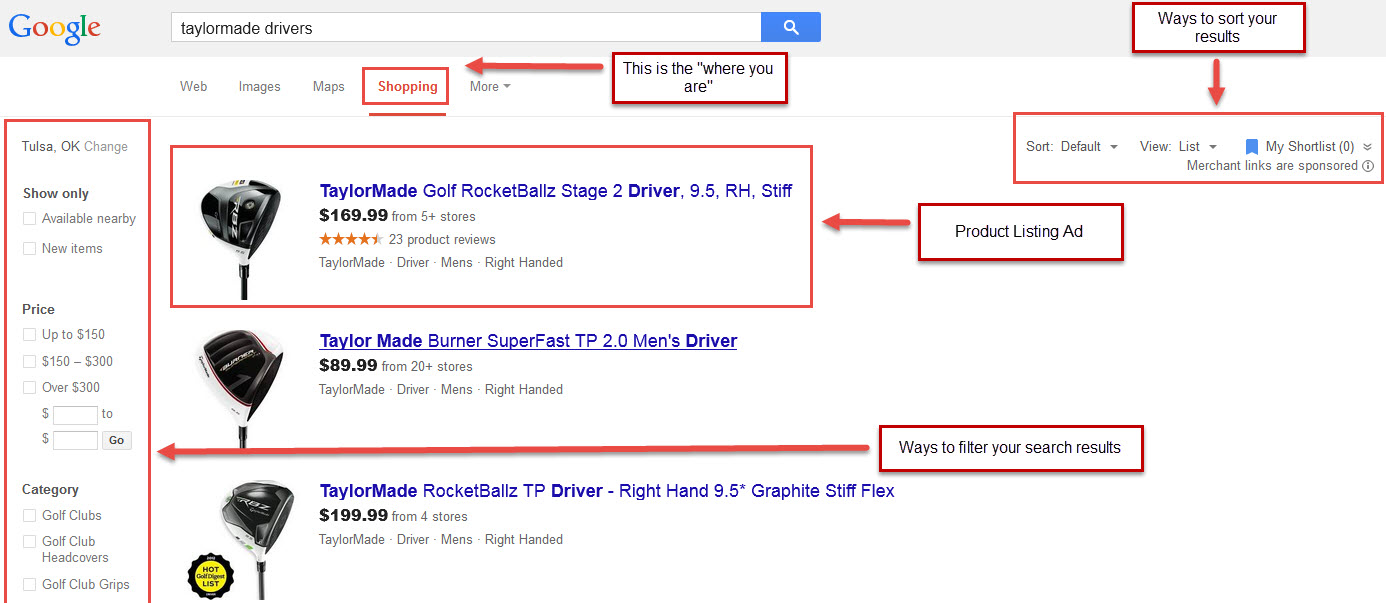The width and height of the screenshot is (1386, 603).
Task: Open the Sort Default dropdown
Action: [1090, 146]
